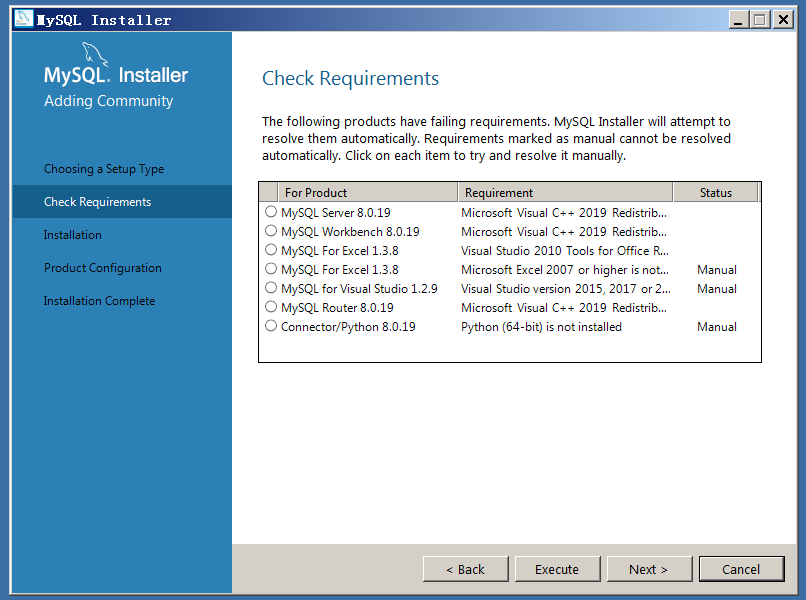The image size is (806, 600).
Task: Click 'Microsoft Excel 2007 or higher' requirement
Action: tap(565, 270)
